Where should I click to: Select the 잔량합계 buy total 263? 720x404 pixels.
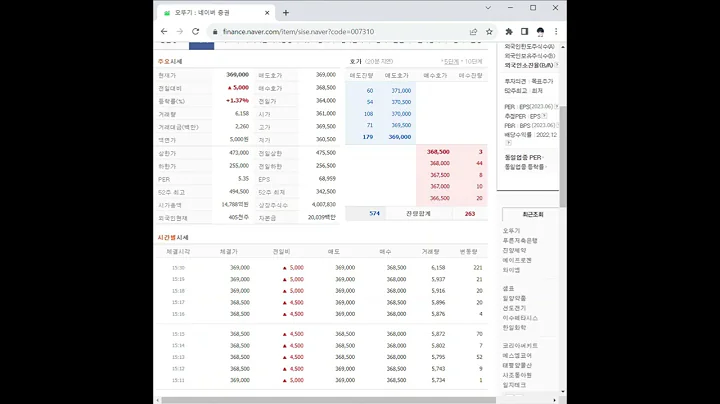point(470,213)
